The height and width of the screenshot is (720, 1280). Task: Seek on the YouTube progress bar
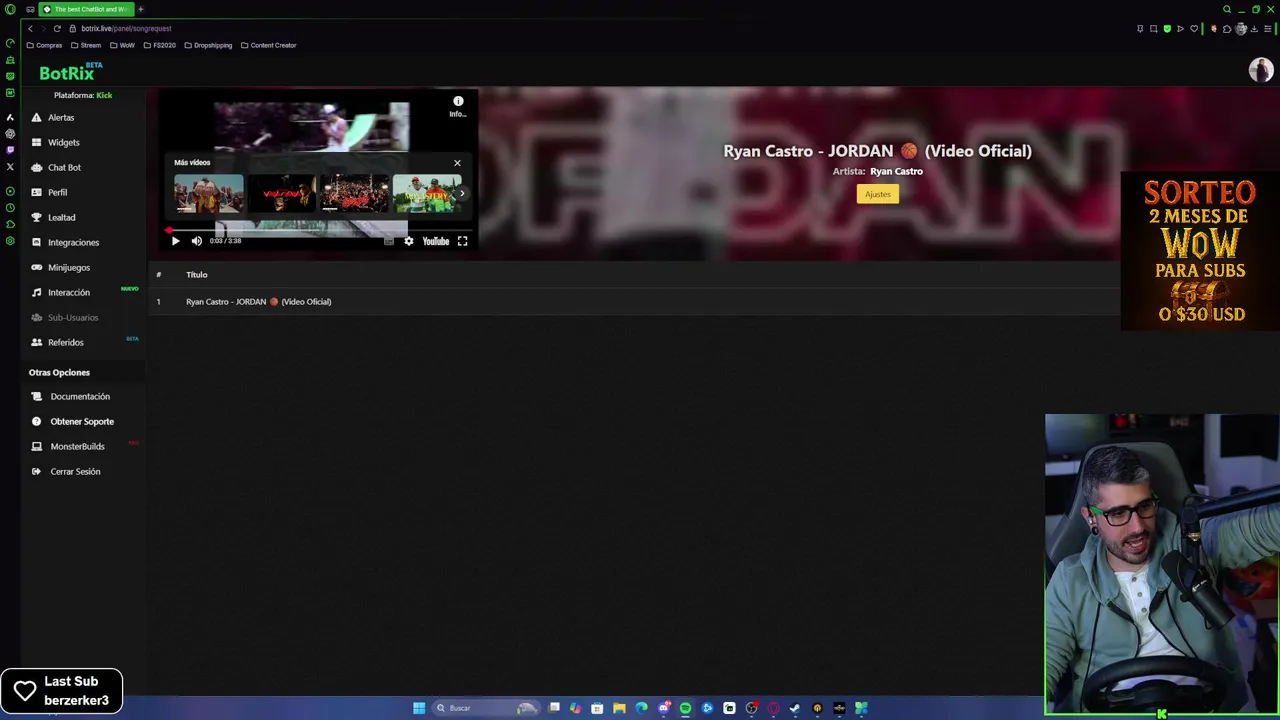point(319,230)
